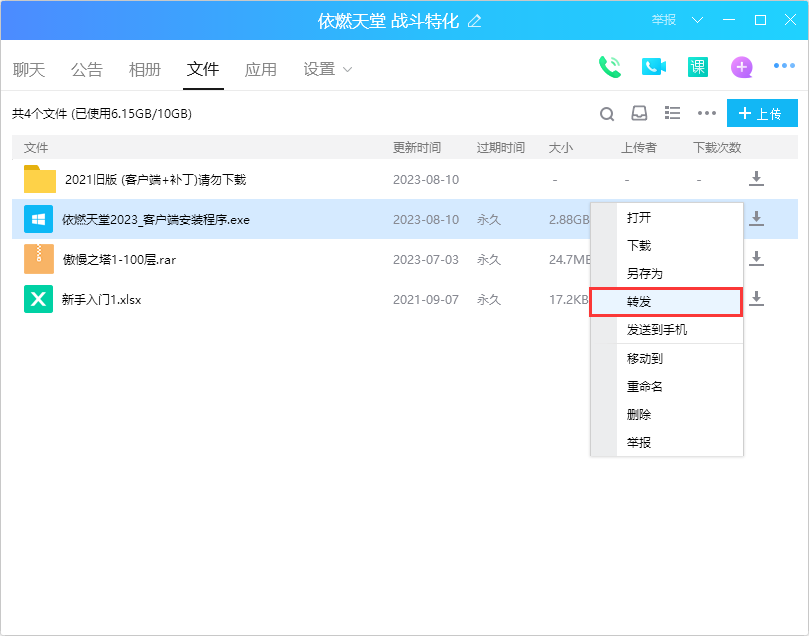This screenshot has height=636, width=809.
Task: Open the classroom (课) icon
Action: coord(697,67)
